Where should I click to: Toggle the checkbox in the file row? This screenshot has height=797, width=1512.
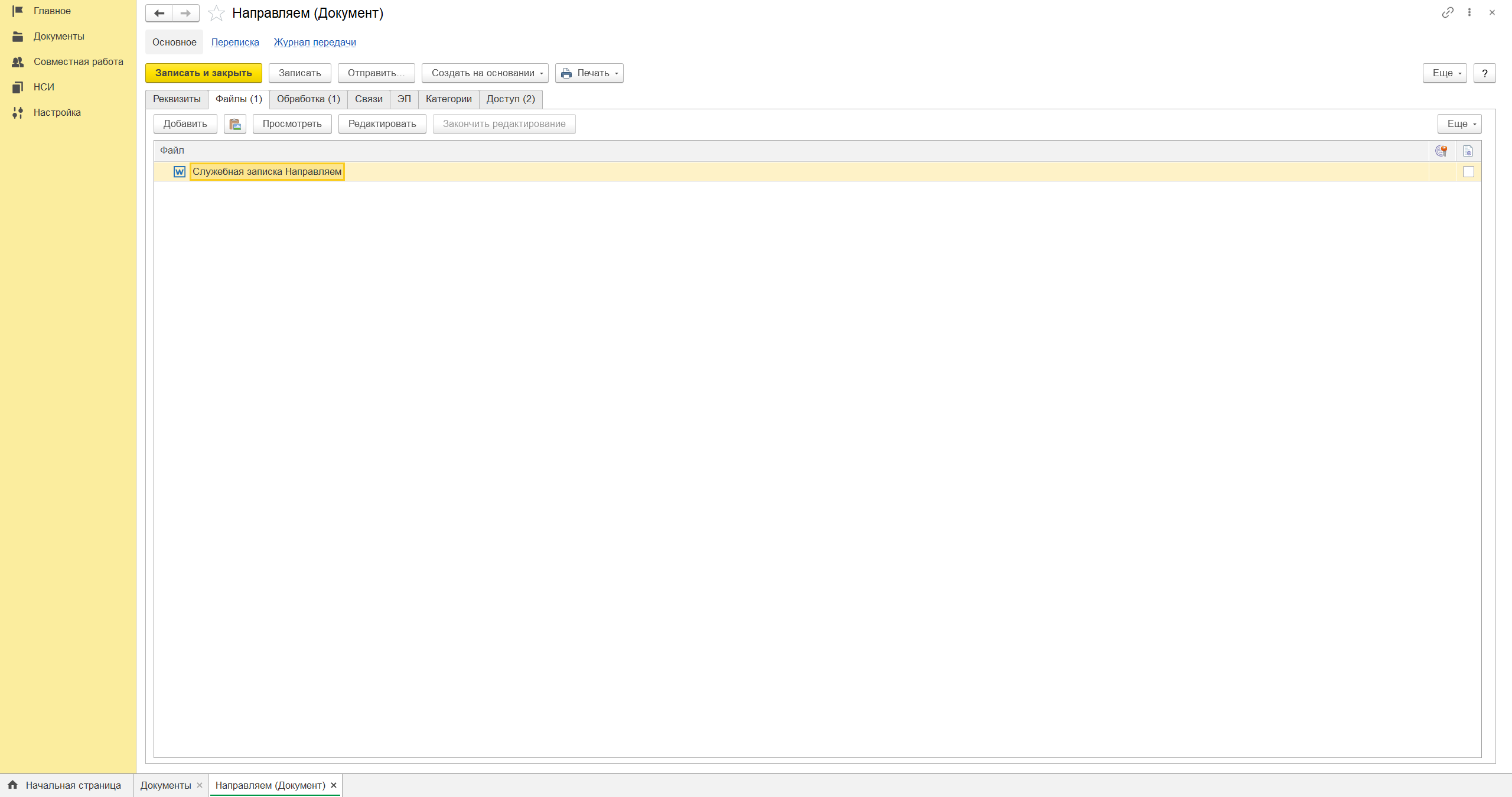(x=1468, y=172)
